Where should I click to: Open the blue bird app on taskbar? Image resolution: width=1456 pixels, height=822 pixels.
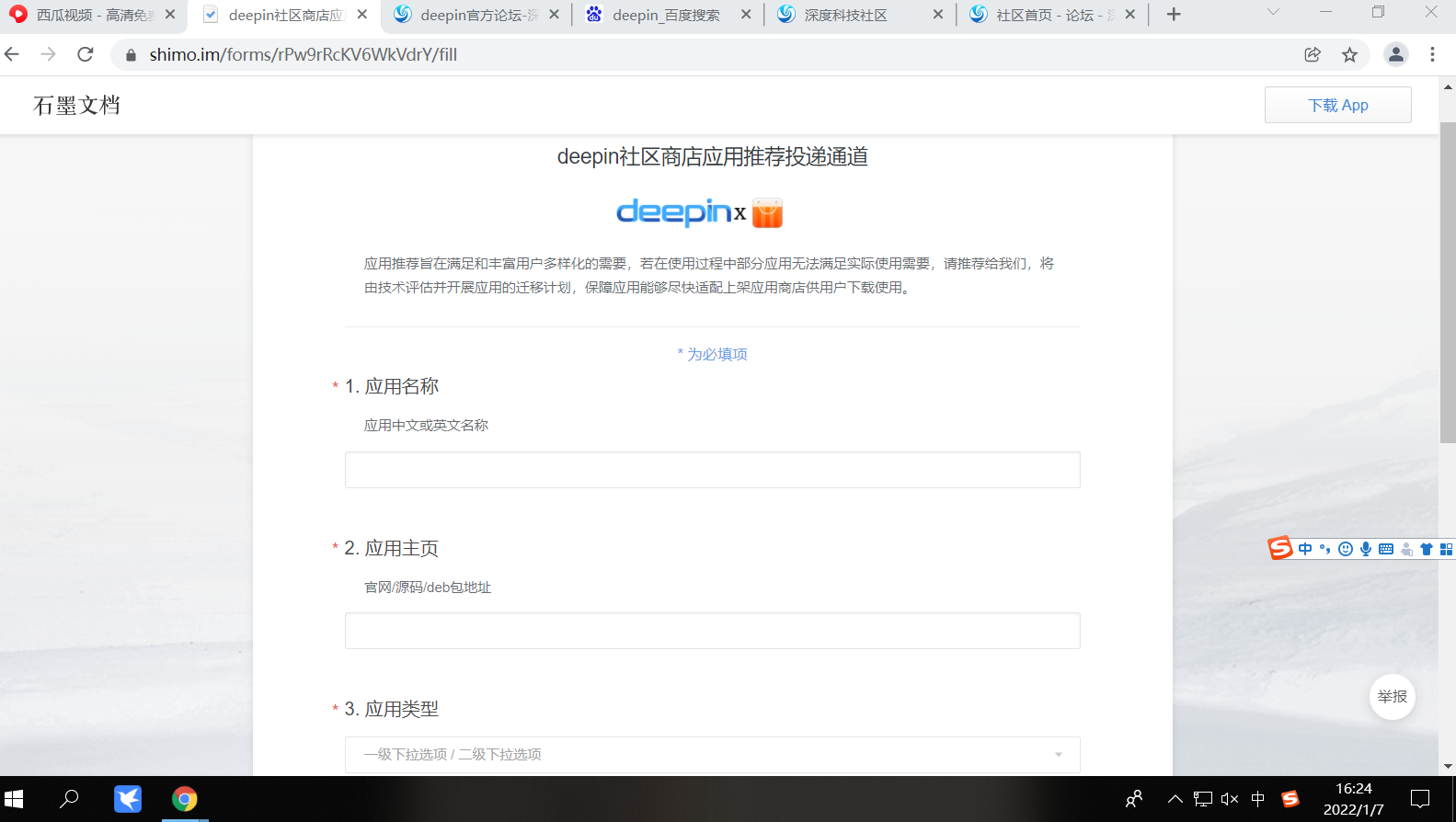(x=128, y=799)
